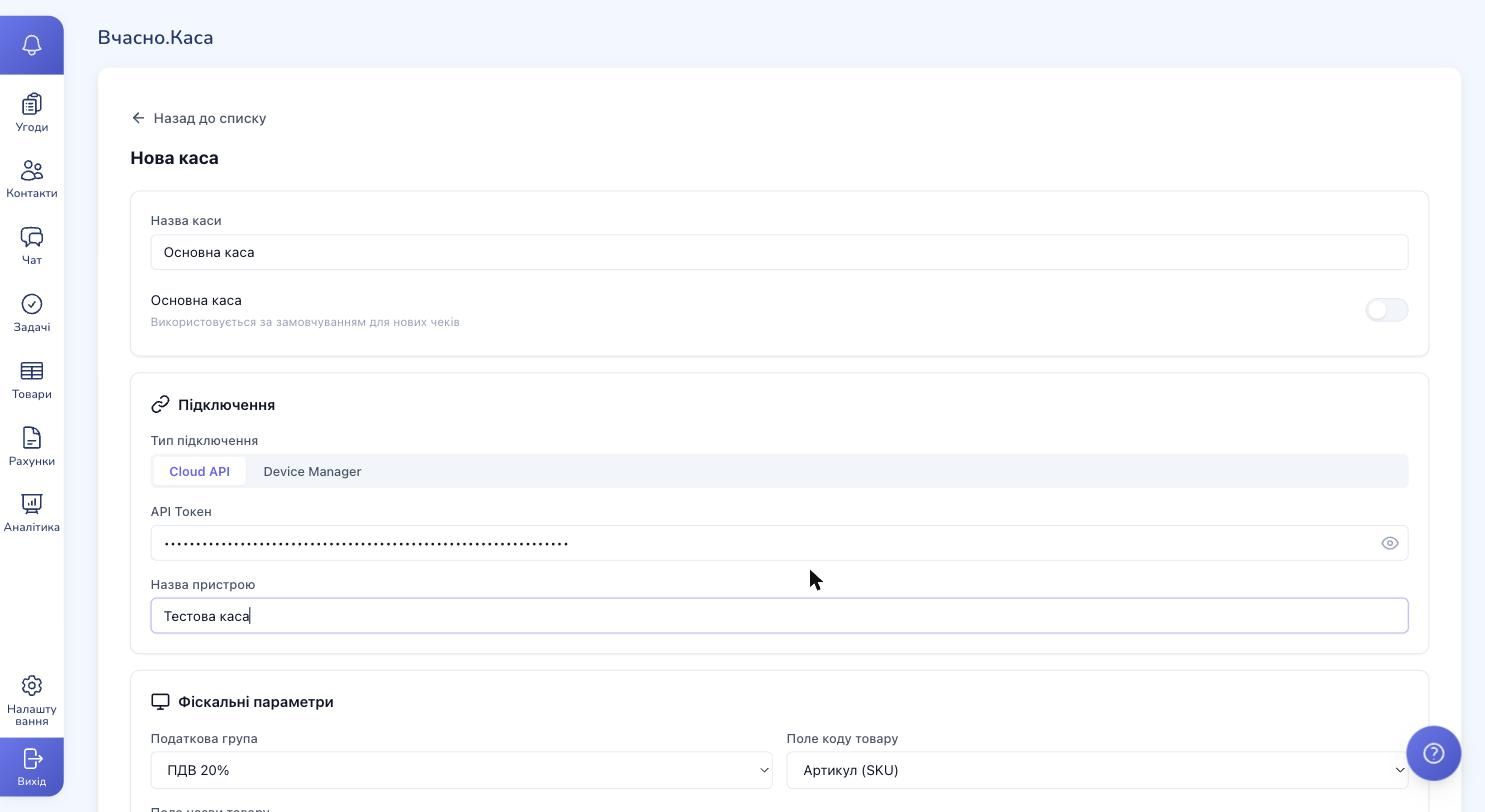Go to Товари in sidebar

click(x=32, y=380)
